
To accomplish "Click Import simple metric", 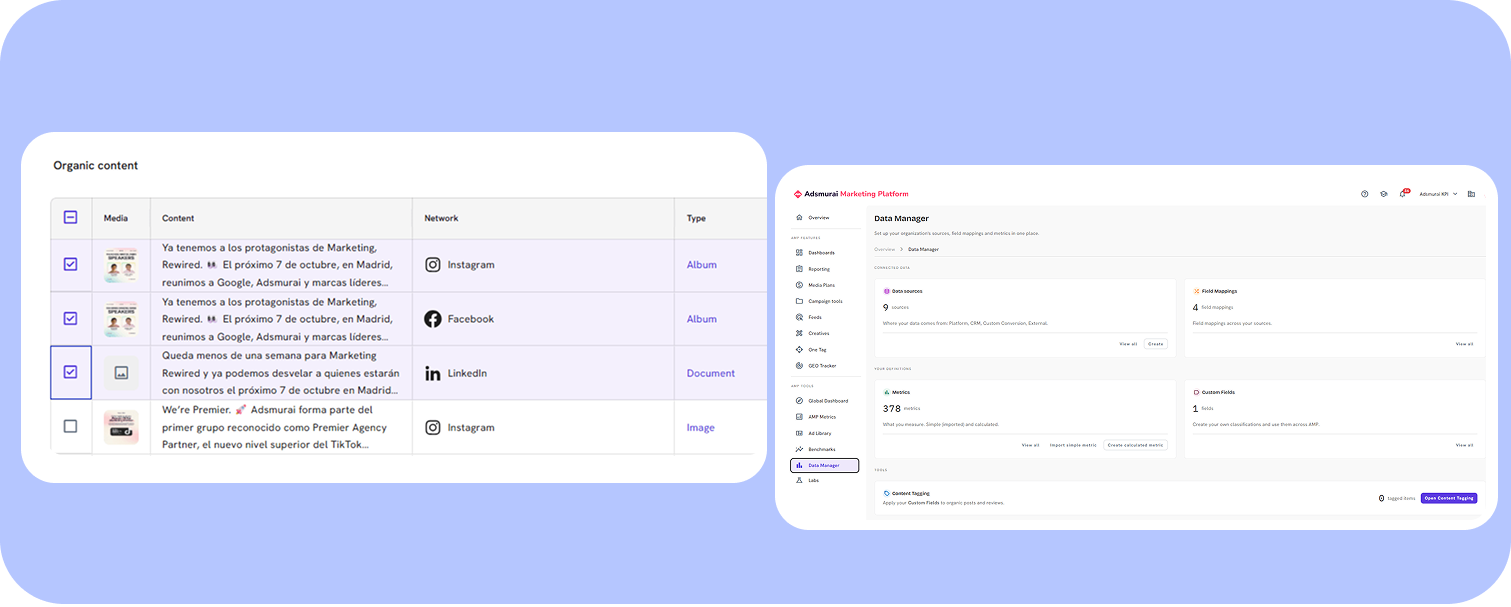I will [x=1073, y=445].
